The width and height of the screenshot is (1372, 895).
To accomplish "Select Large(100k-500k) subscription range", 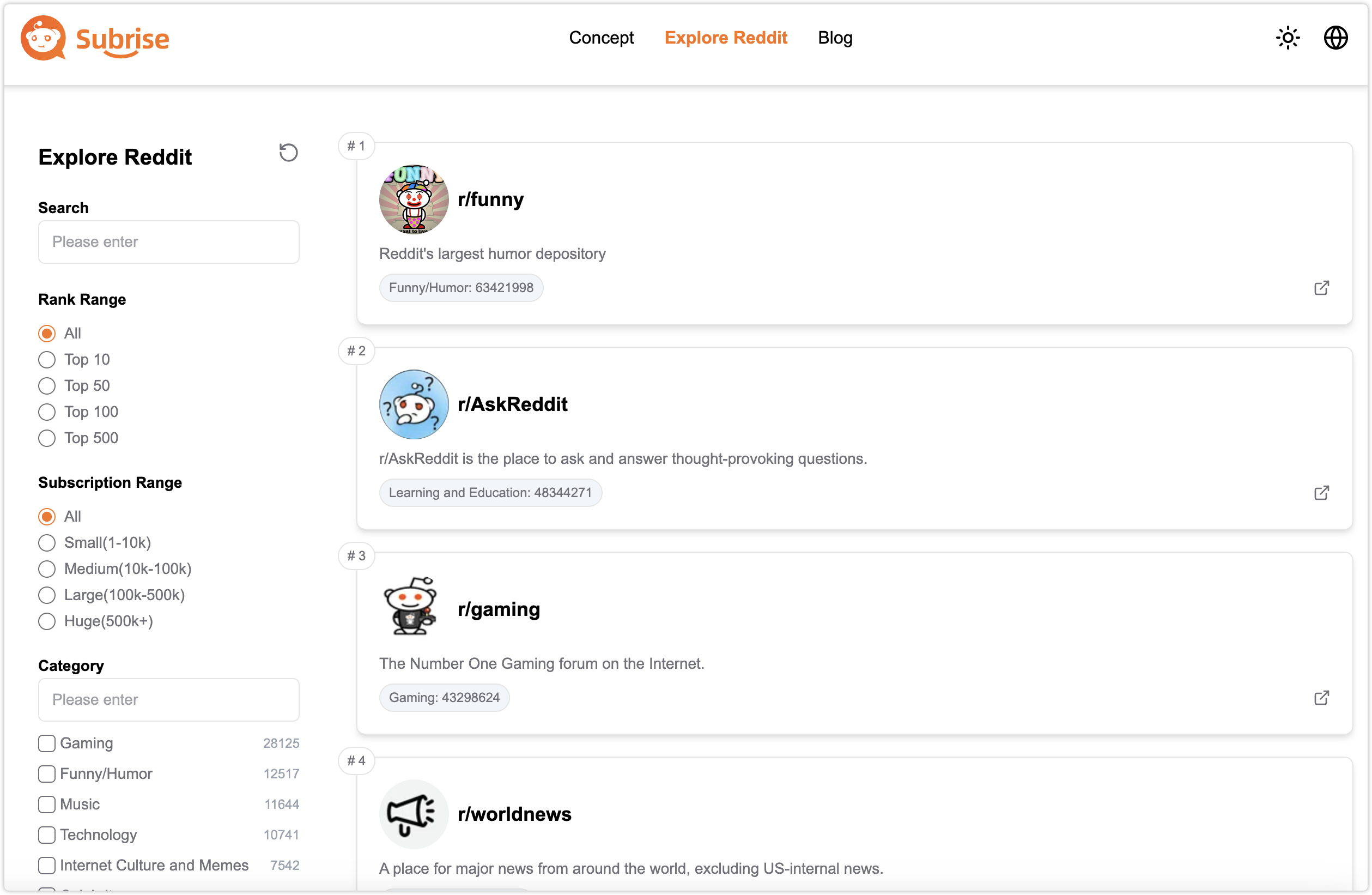I will pyautogui.click(x=47, y=595).
